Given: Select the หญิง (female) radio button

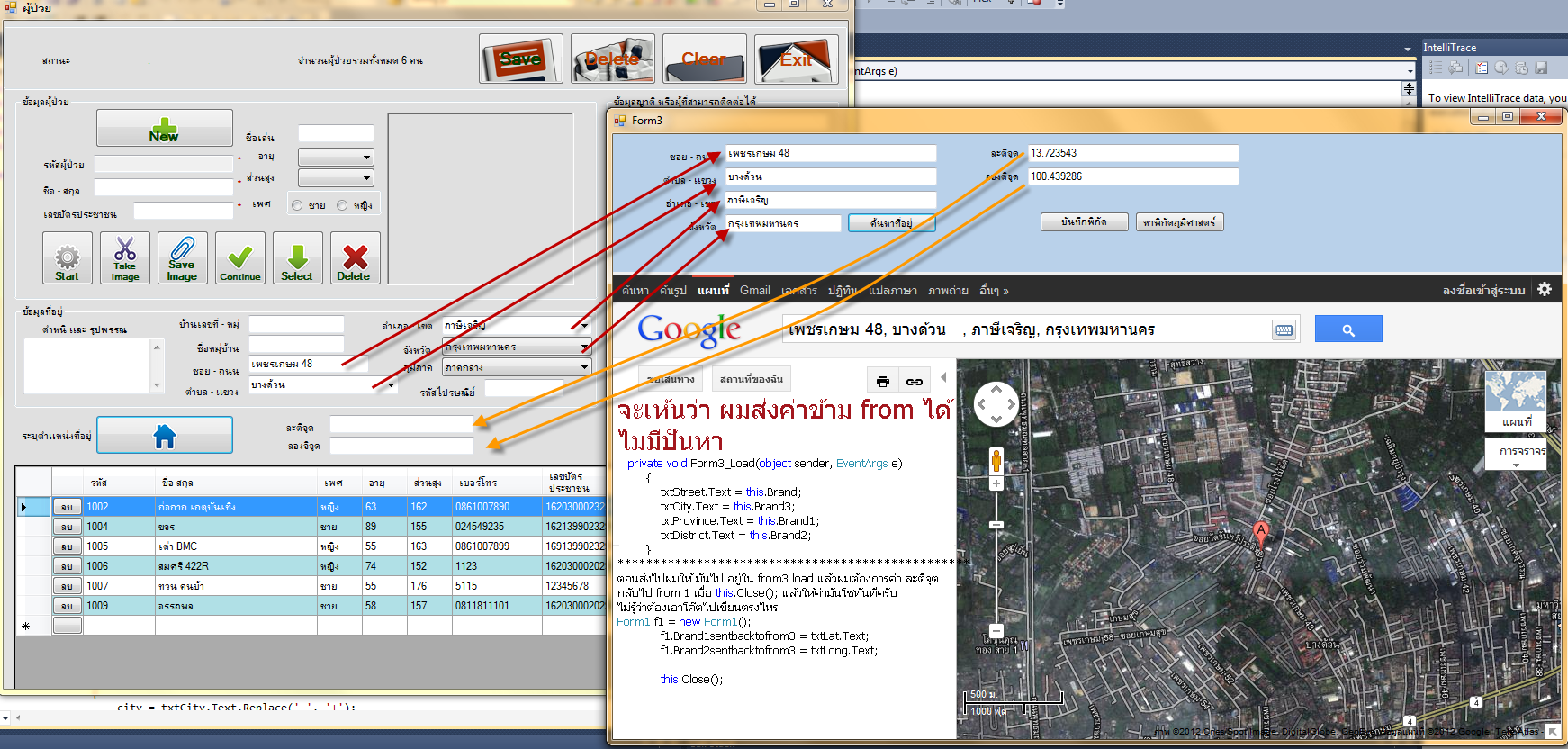Looking at the screenshot, I should (x=342, y=205).
